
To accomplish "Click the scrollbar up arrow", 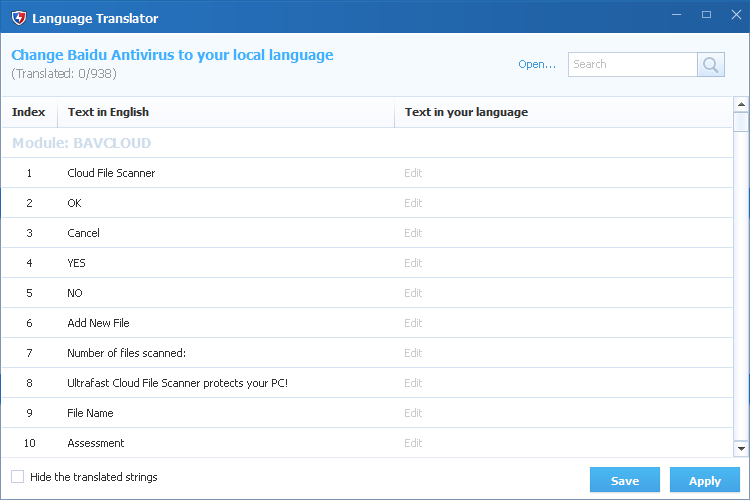I will (741, 104).
